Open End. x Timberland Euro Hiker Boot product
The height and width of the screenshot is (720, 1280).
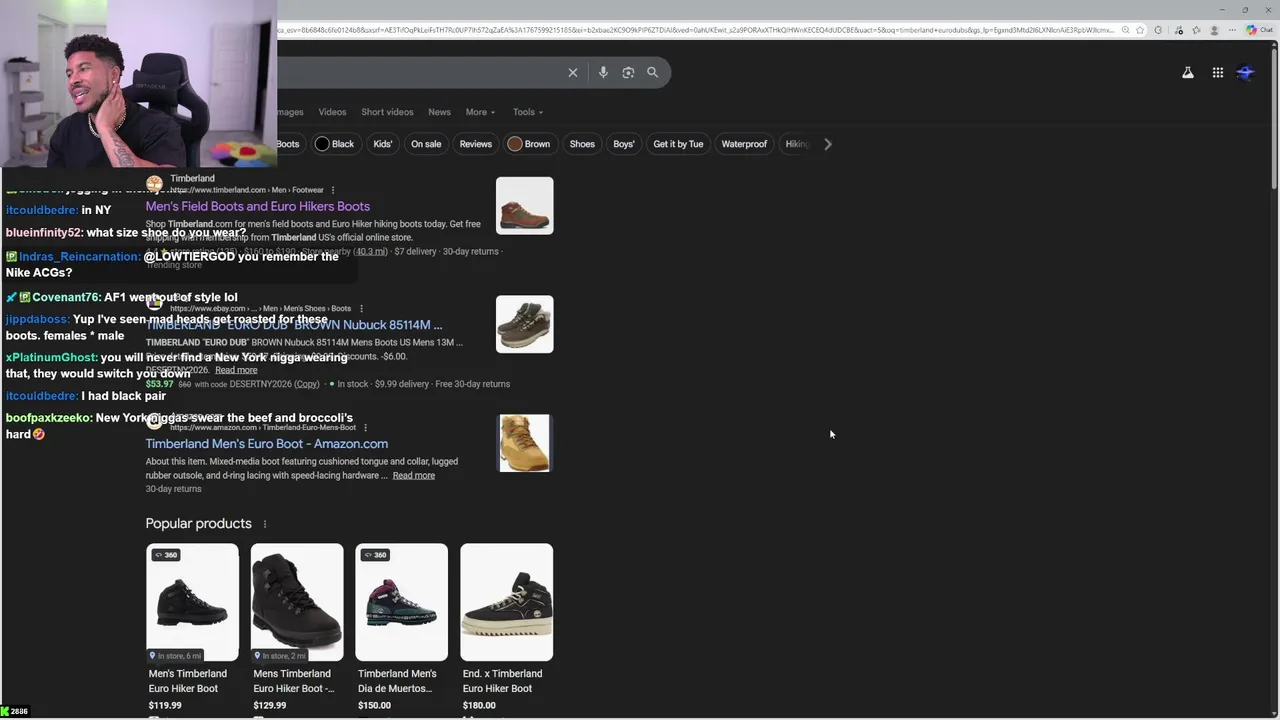(506, 627)
